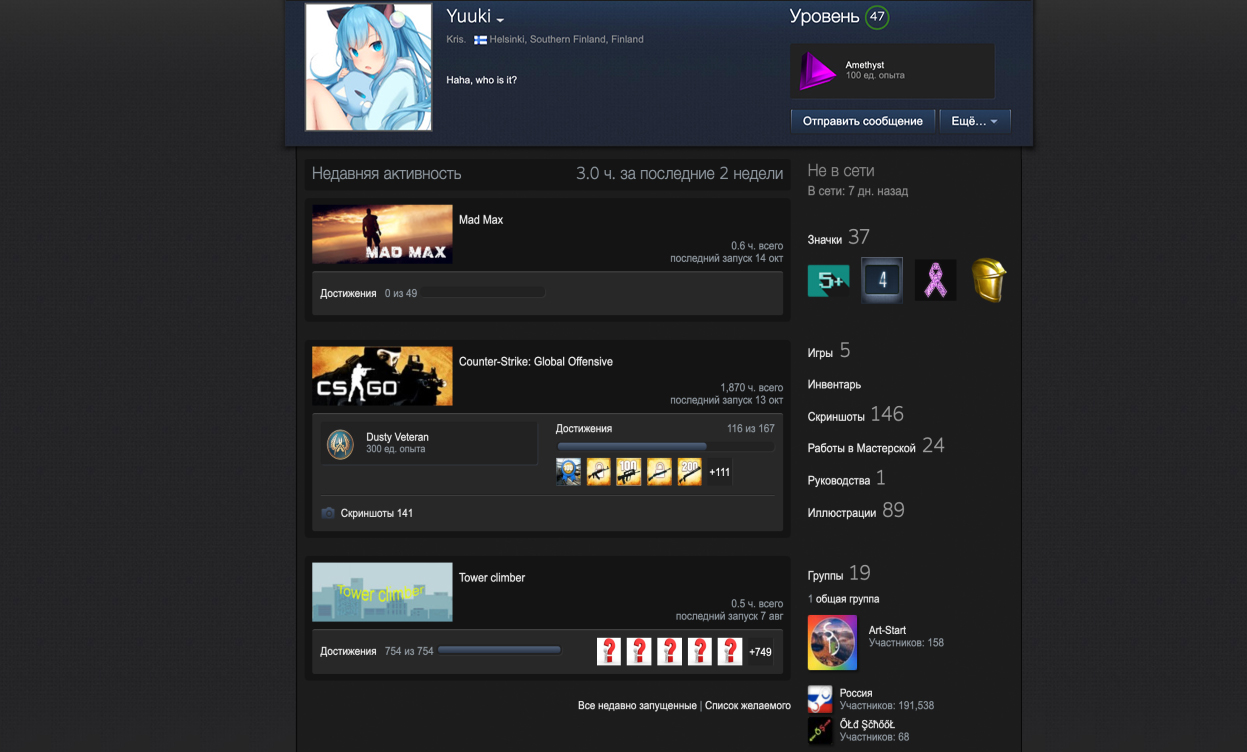This screenshot has height=752, width=1247.
Task: Click Tower climber achievements progress bar
Action: [499, 651]
